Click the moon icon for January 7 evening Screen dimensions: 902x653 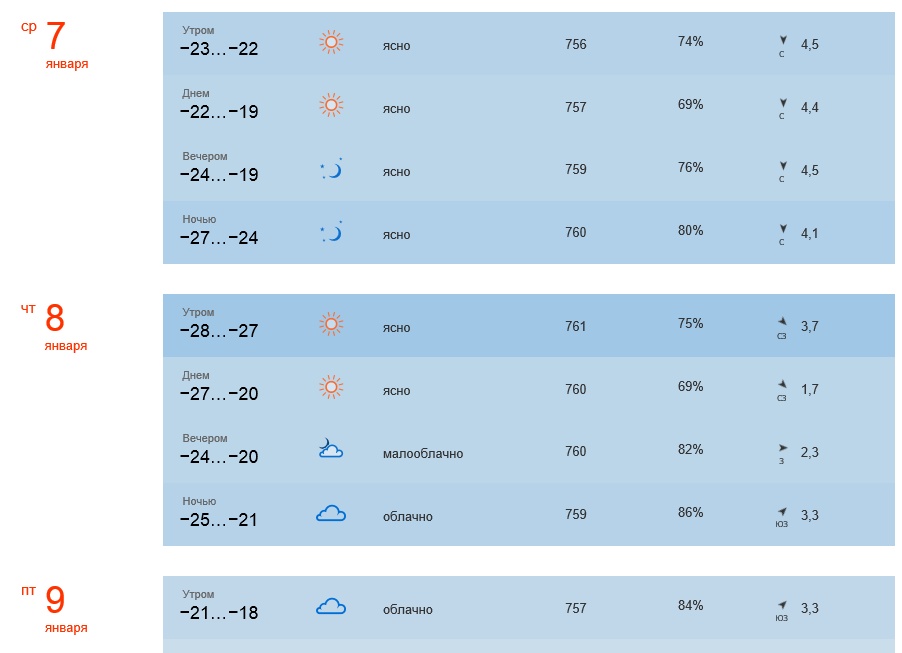pyautogui.click(x=331, y=169)
